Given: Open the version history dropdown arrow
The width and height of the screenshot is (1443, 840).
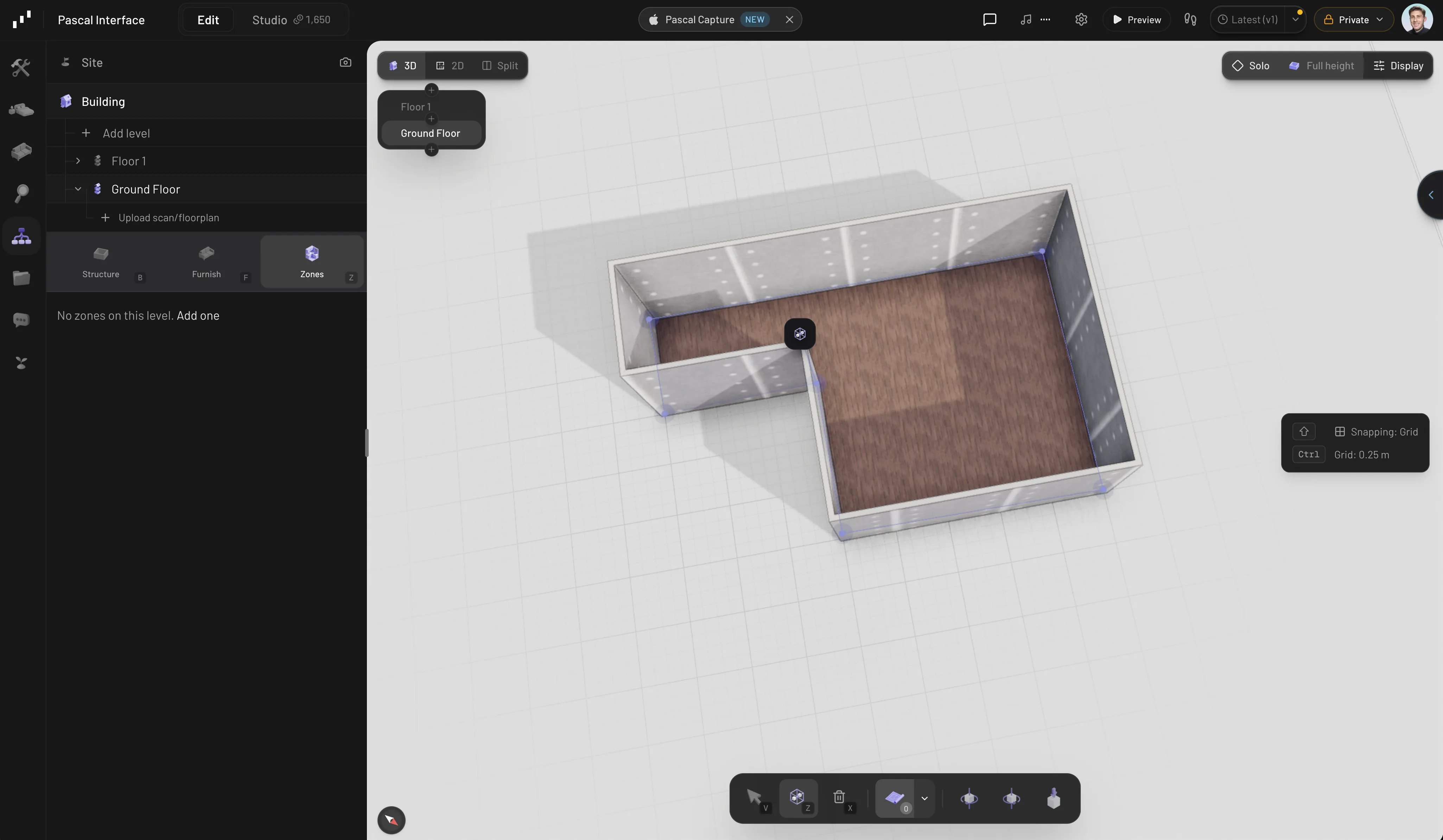Looking at the screenshot, I should pos(1295,19).
